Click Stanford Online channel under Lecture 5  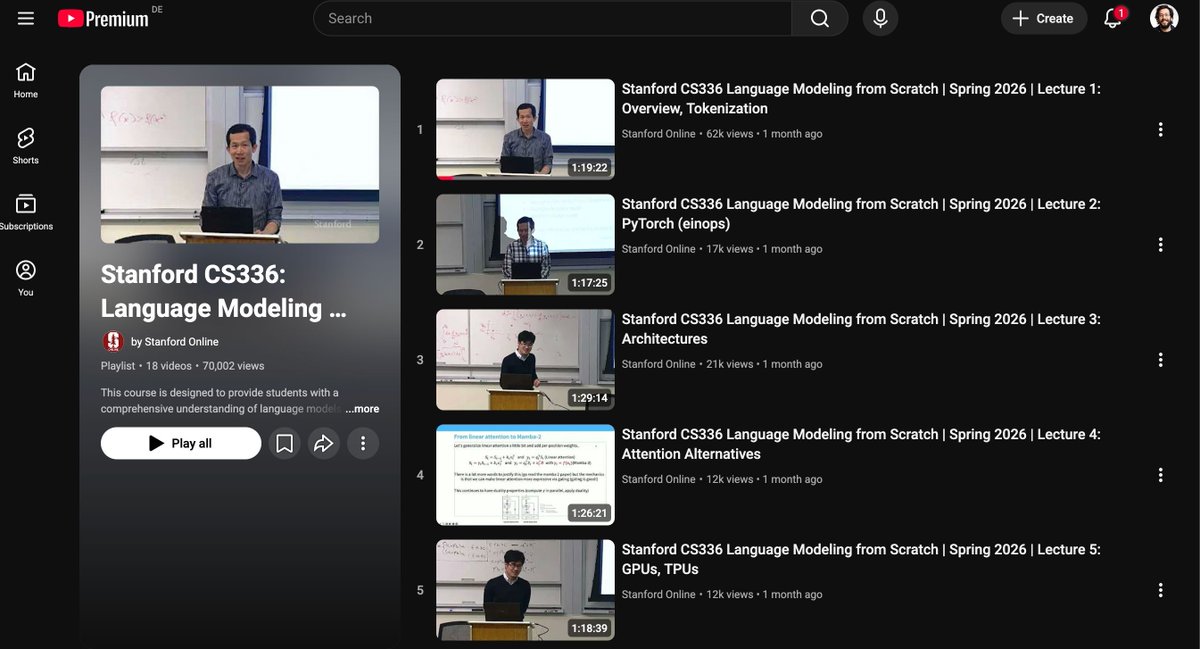coord(658,594)
